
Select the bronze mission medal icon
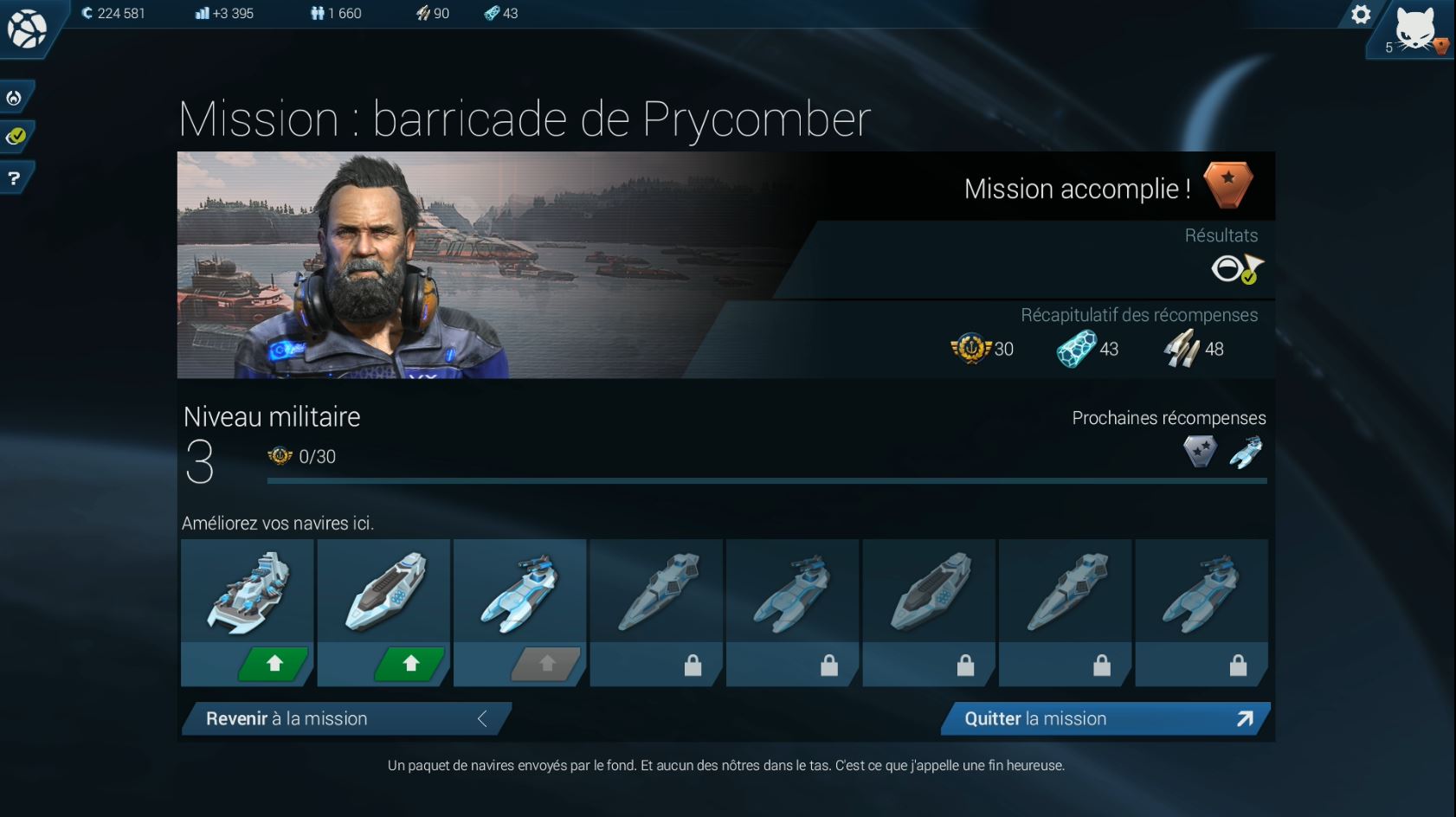tap(1228, 185)
